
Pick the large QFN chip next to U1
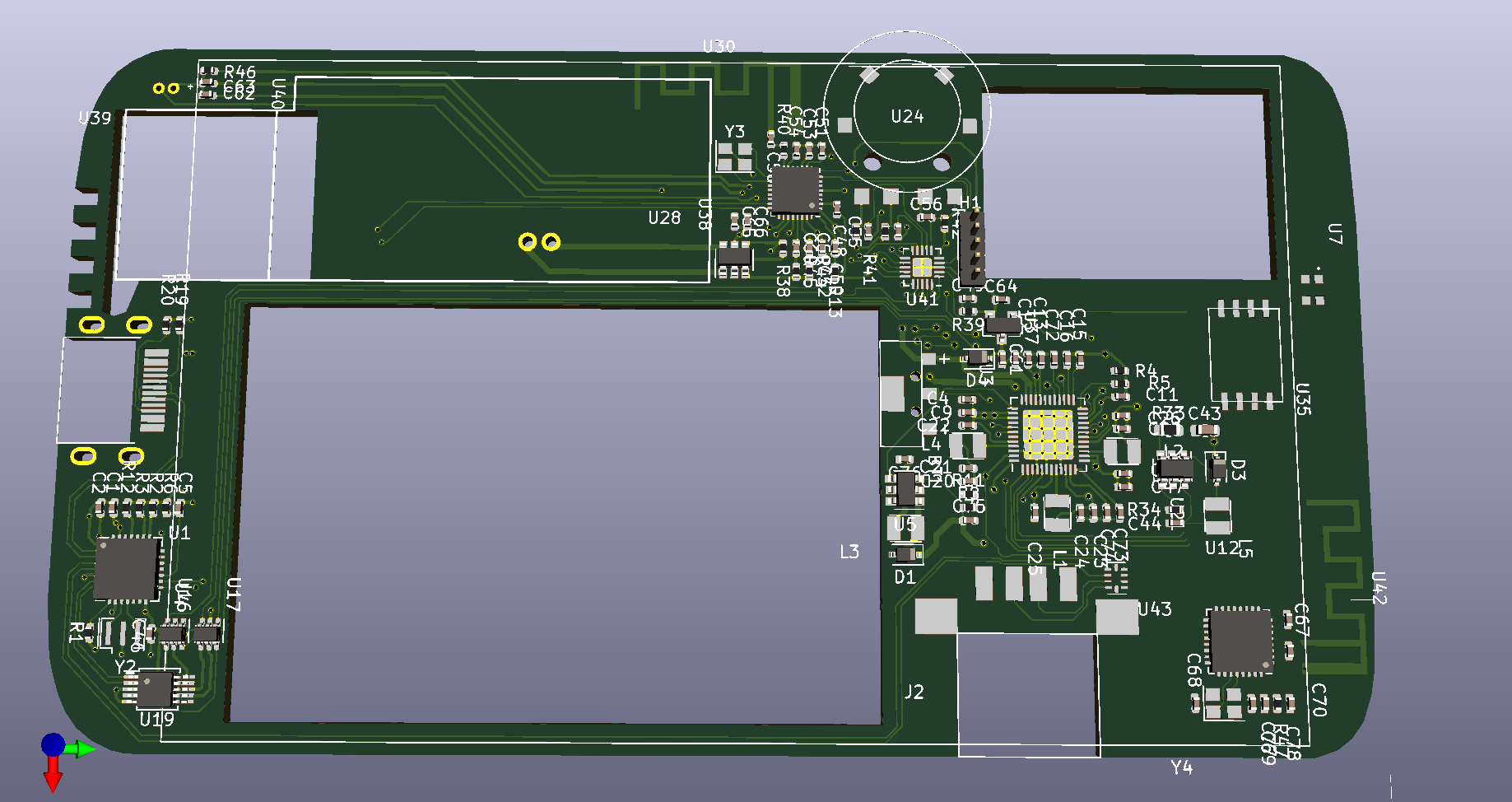pyautogui.click(x=127, y=569)
